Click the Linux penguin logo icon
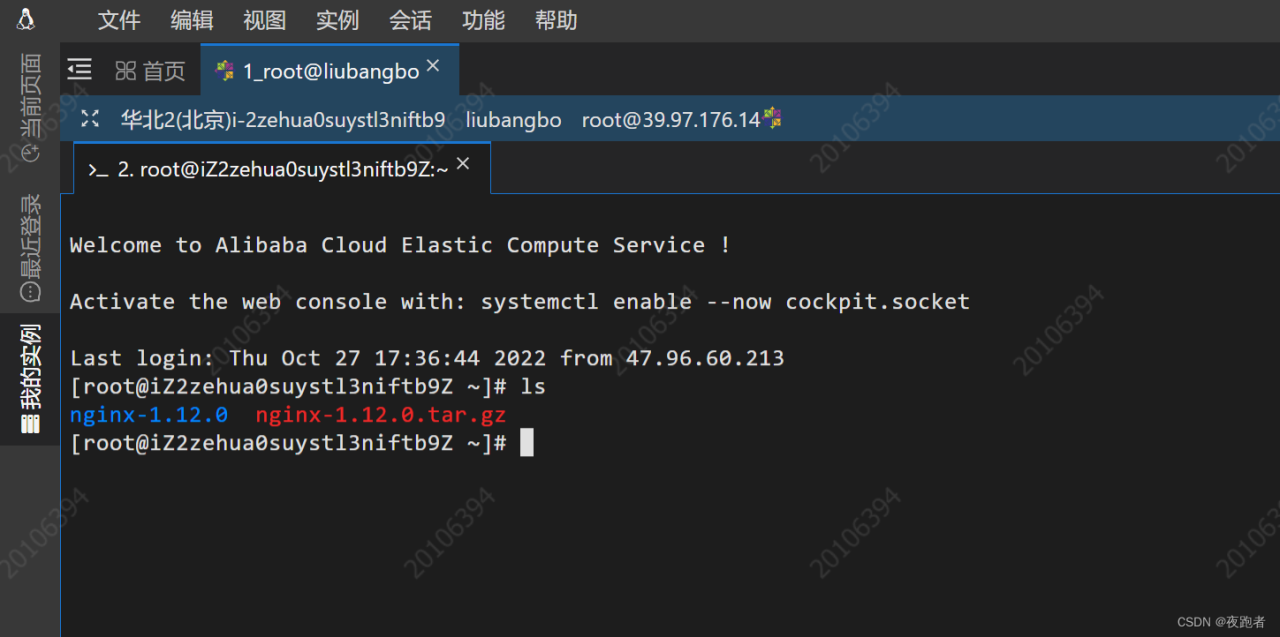The height and width of the screenshot is (637, 1280). pyautogui.click(x=26, y=19)
